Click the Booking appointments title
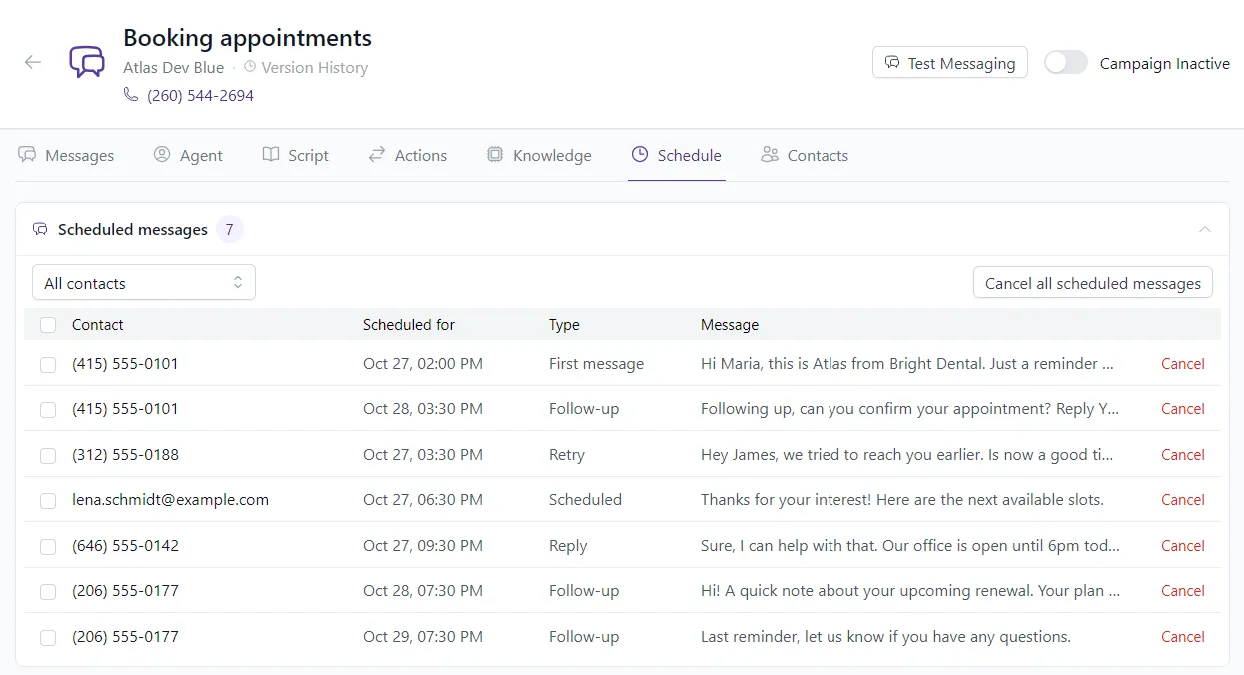 (x=247, y=38)
